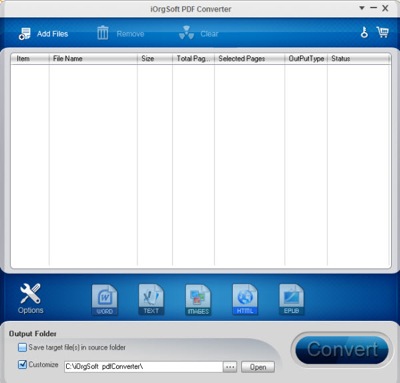The image size is (400, 383).
Task: Select TEXT output format icon
Action: point(151,300)
